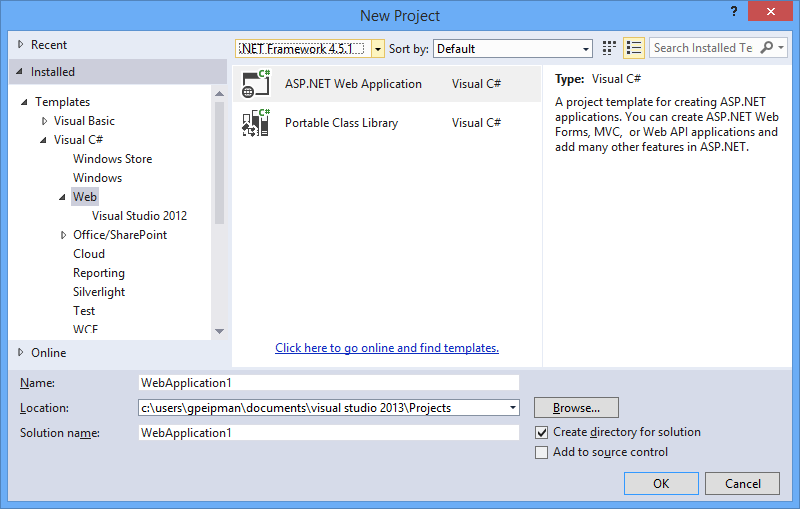Collapse the Visual C# node arrow
This screenshot has height=509, width=800.
43,140
